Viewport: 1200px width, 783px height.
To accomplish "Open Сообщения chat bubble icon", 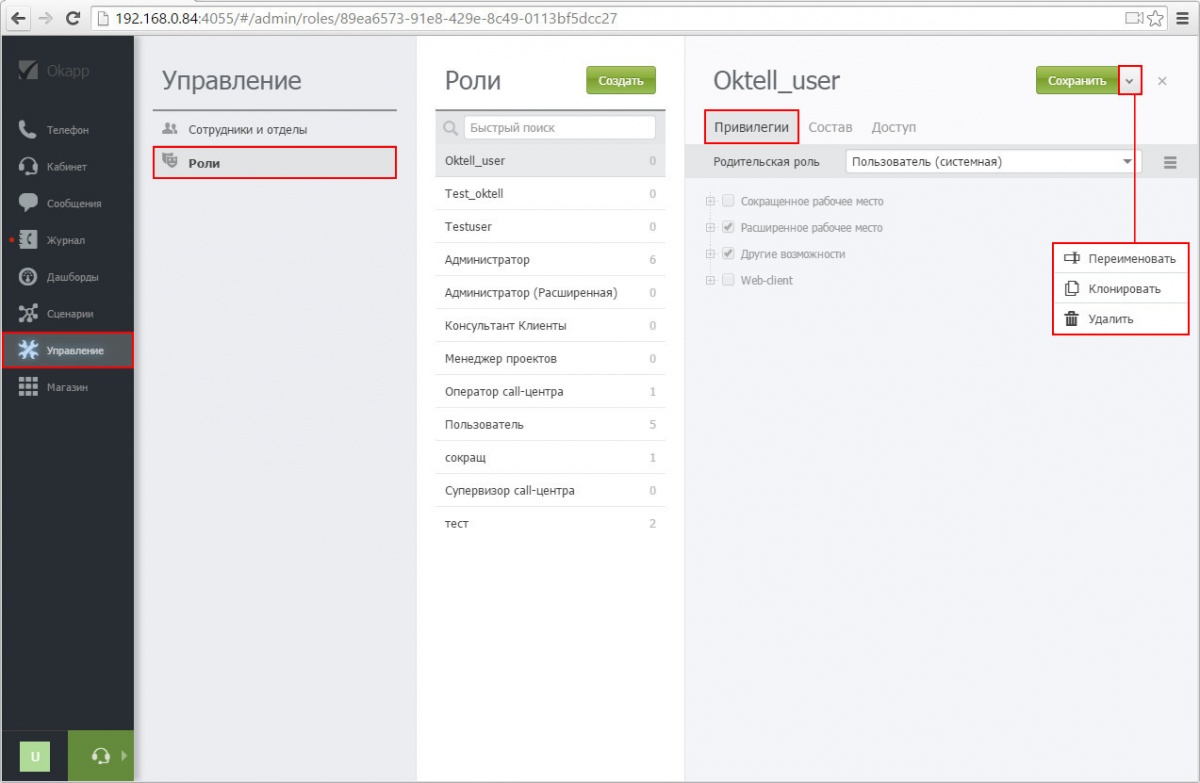I will pyautogui.click(x=29, y=203).
